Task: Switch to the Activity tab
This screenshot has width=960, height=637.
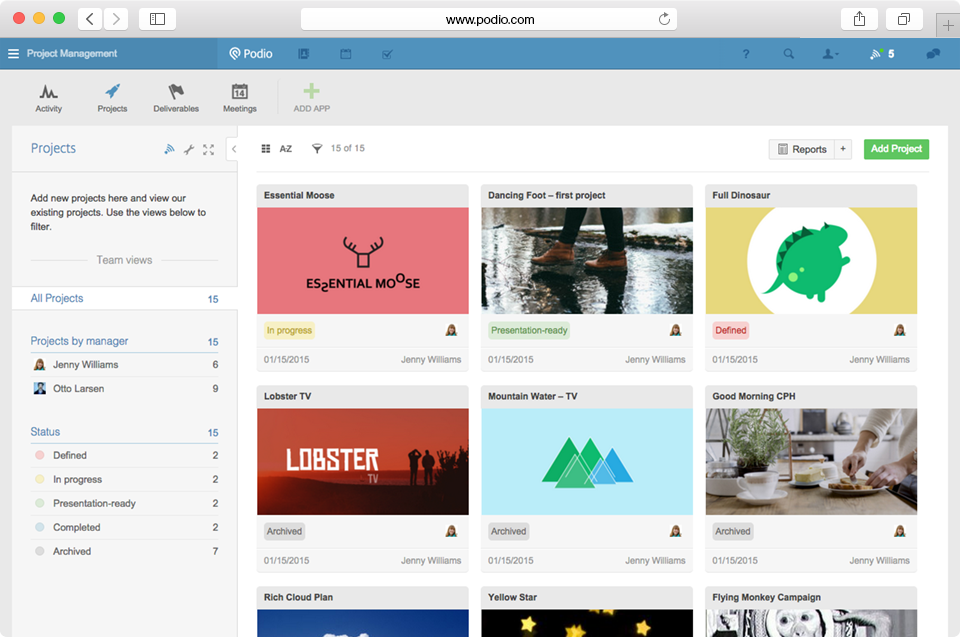Action: click(48, 97)
